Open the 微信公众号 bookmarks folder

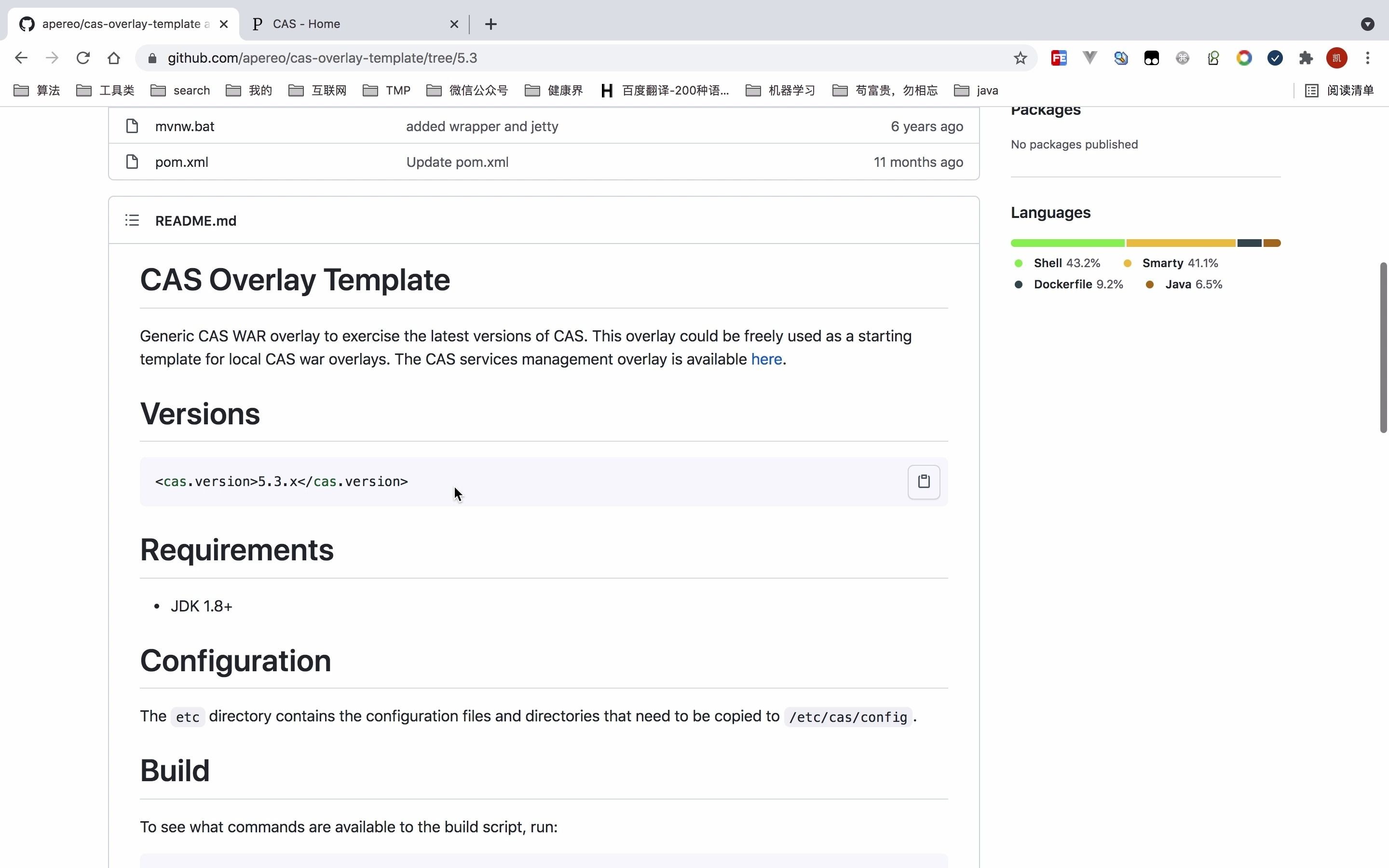pos(468,90)
